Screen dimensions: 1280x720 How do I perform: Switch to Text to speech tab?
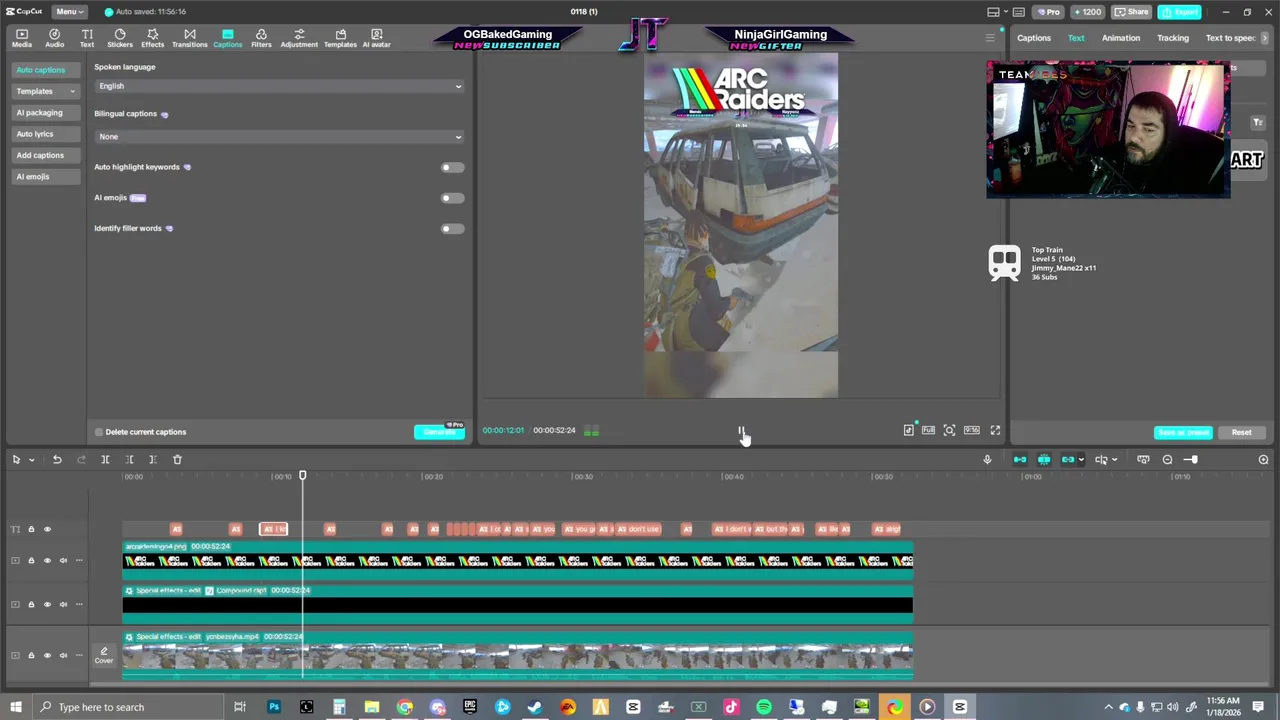(x=1230, y=38)
